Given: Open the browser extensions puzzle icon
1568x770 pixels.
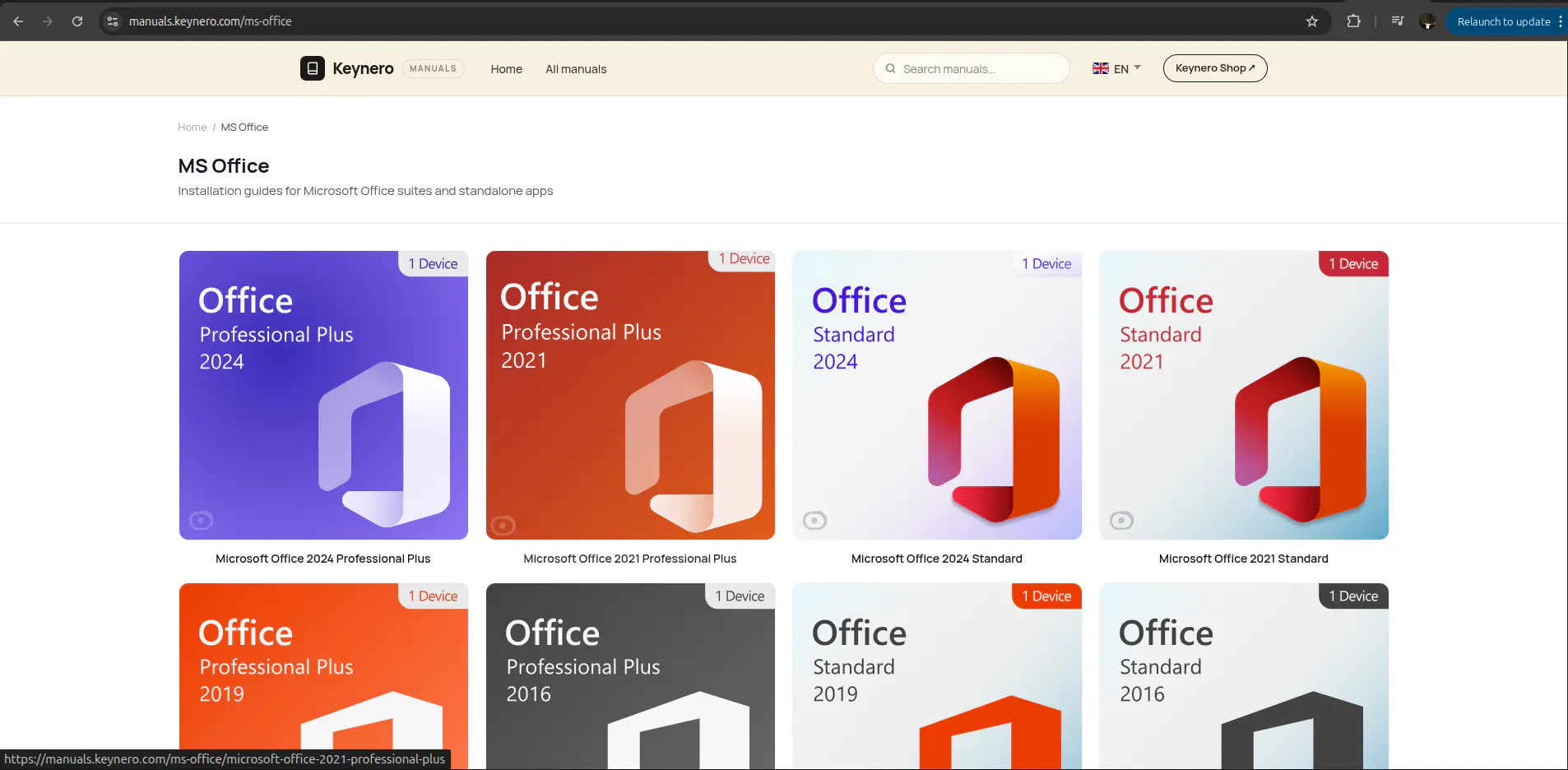Looking at the screenshot, I should tap(1353, 21).
